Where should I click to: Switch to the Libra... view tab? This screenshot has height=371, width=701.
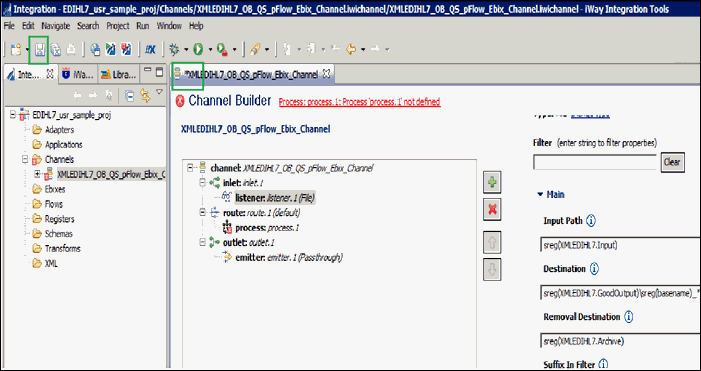(118, 75)
